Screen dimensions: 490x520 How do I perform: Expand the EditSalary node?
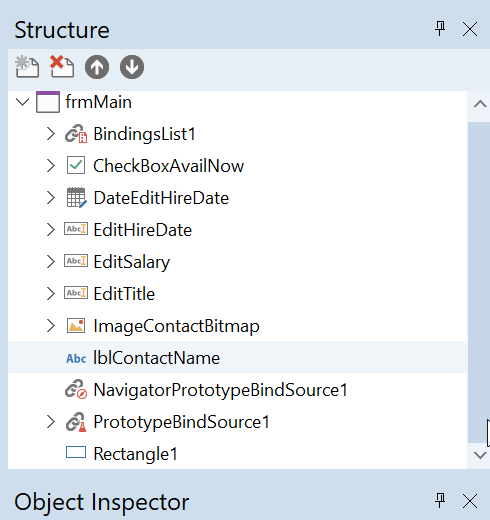point(51,262)
